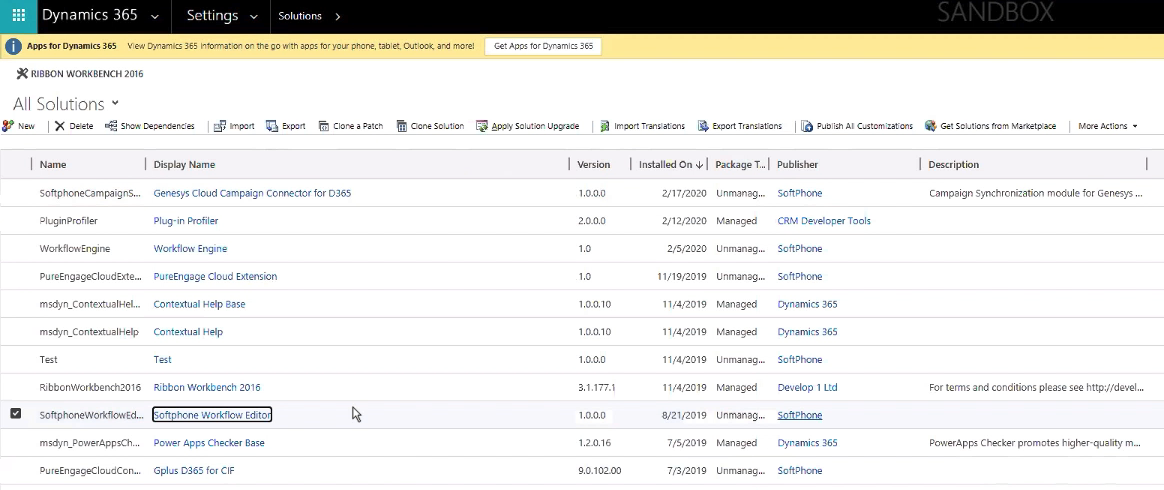This screenshot has height=490, width=1164.
Task: Sort by the Publisher column header
Action: coord(797,165)
